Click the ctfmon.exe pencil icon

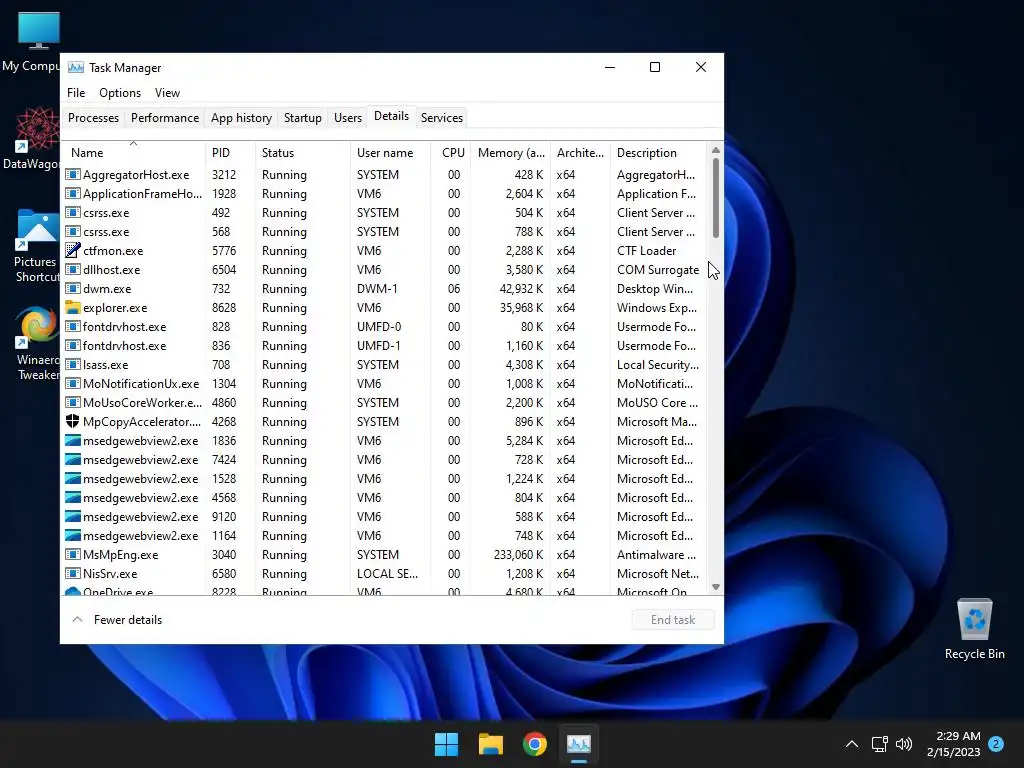72,251
